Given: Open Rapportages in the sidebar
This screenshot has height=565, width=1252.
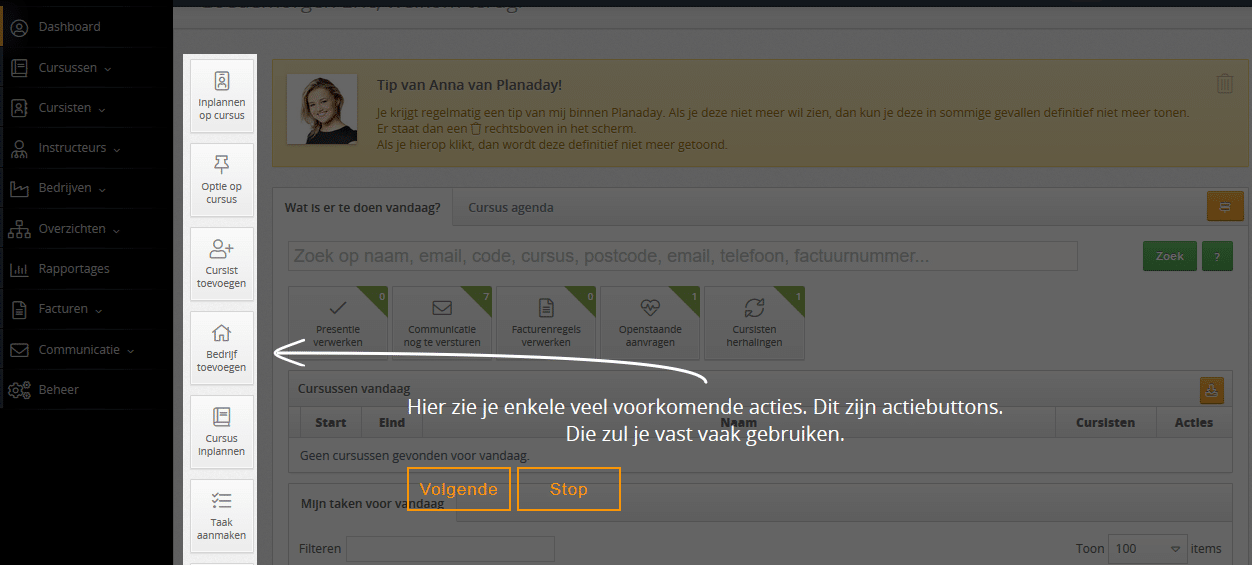Looking at the screenshot, I should (74, 269).
